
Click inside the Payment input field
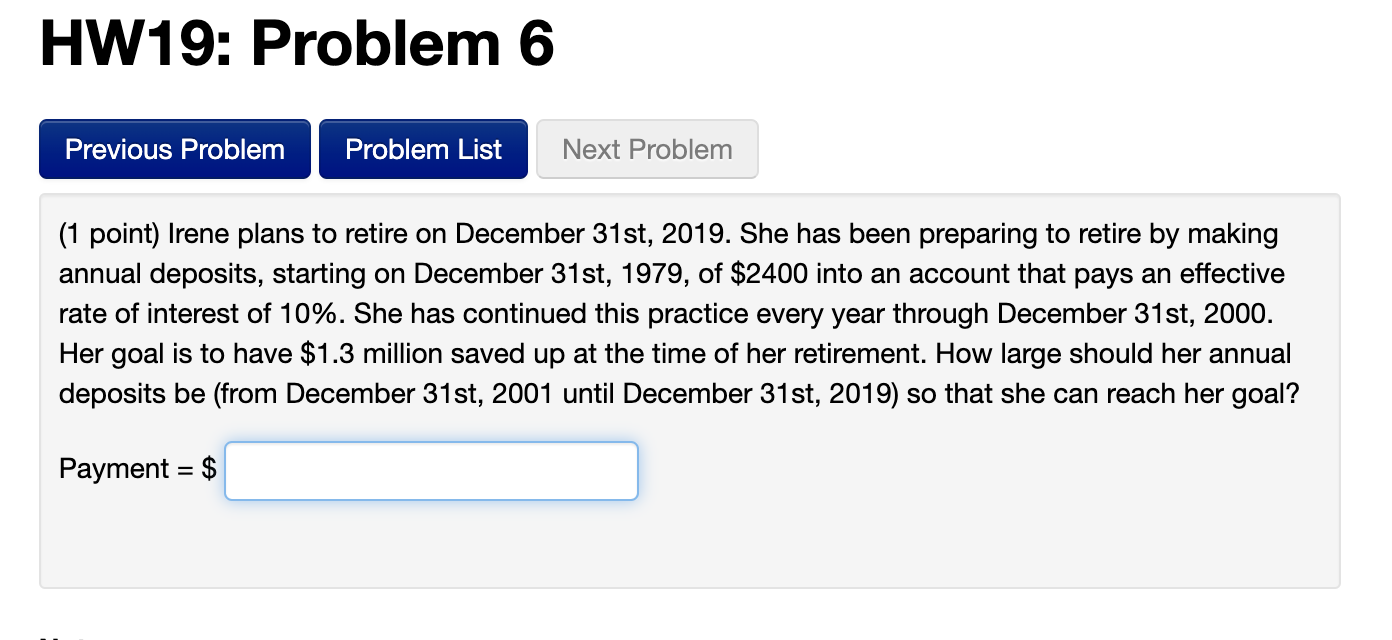point(430,470)
